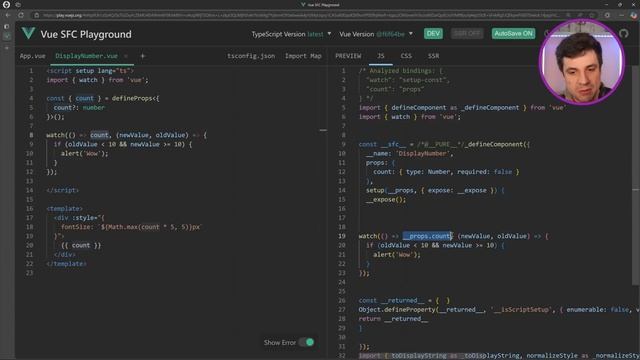The image size is (640, 360).
Task: Click the plus icon in the browser sidebar
Action: (7, 48)
